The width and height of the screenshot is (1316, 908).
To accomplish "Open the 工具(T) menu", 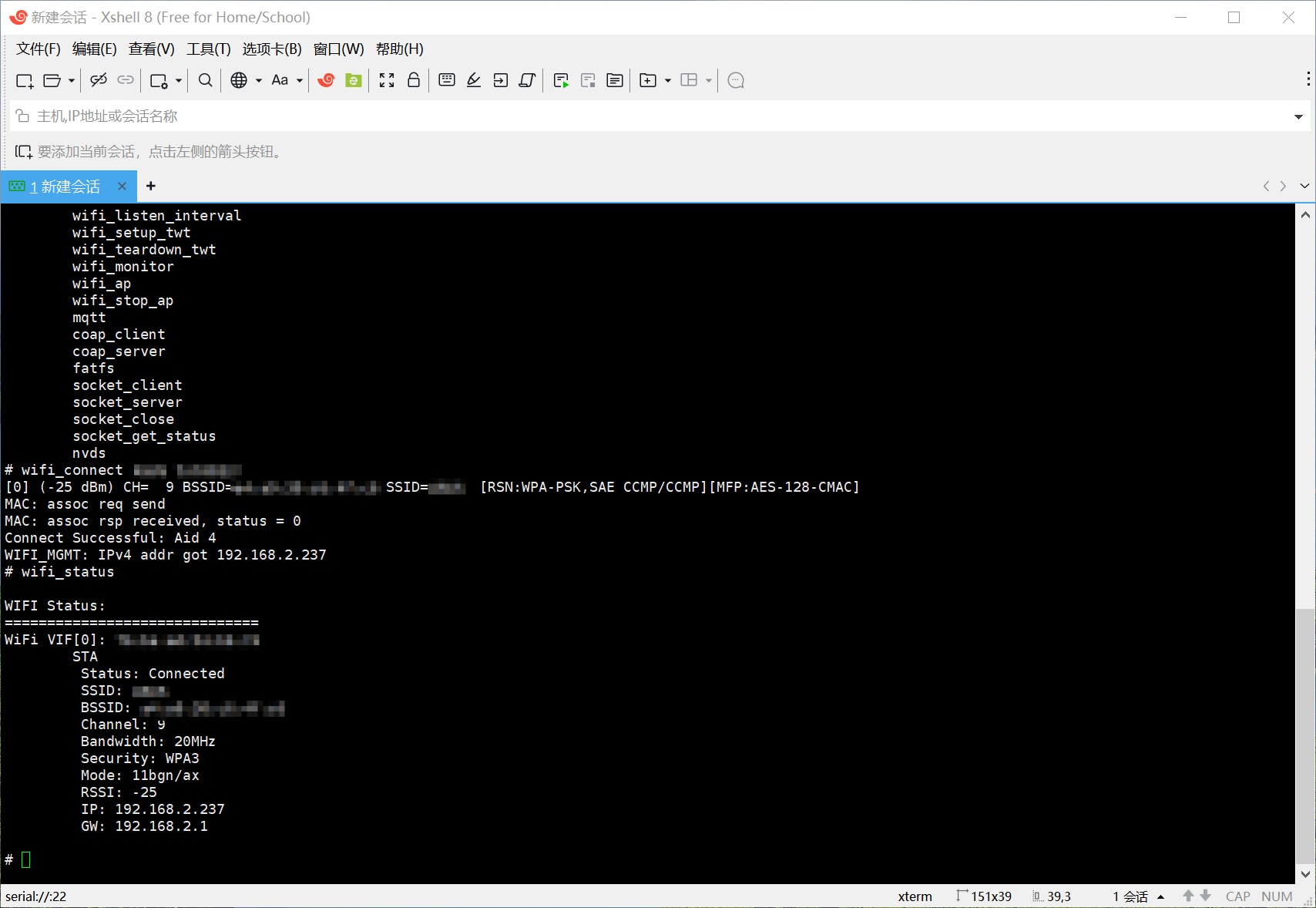I will [x=208, y=49].
